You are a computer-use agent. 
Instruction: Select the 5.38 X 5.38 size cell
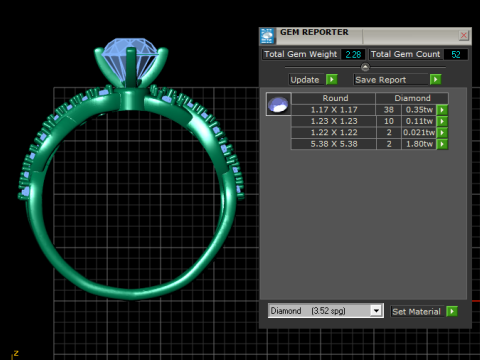(x=334, y=144)
